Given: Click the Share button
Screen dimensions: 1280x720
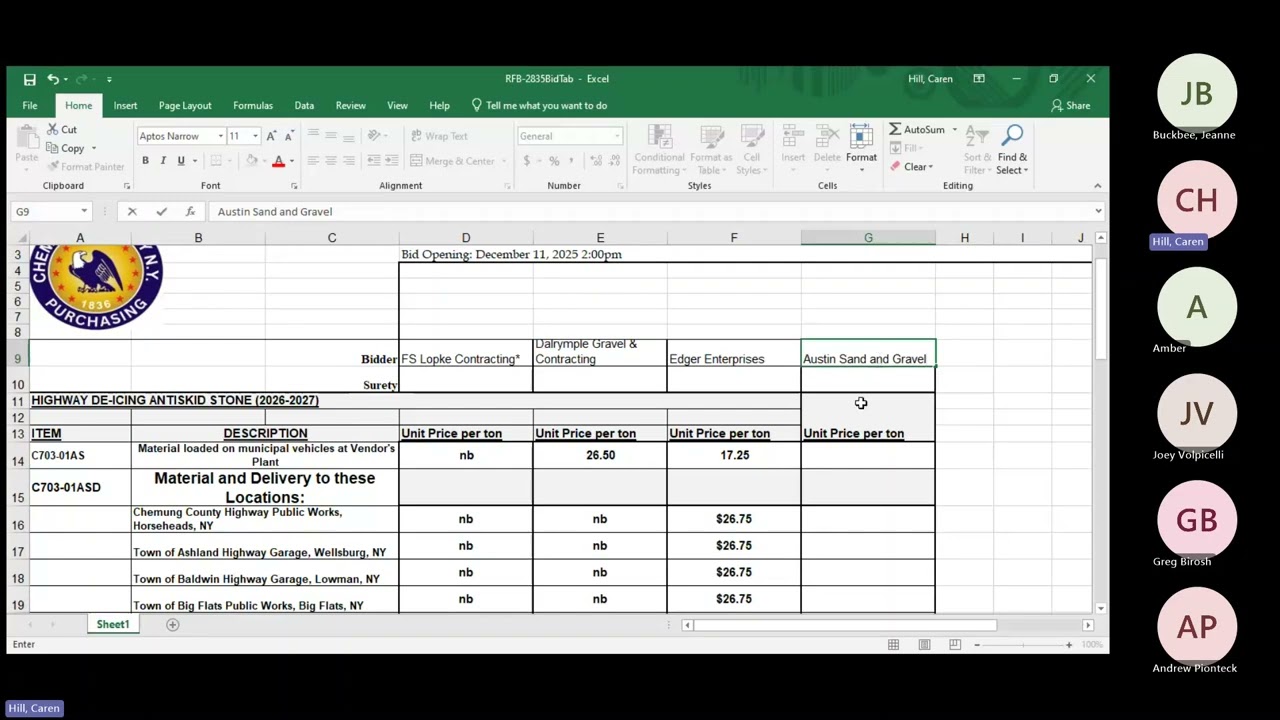Looking at the screenshot, I should point(1071,105).
